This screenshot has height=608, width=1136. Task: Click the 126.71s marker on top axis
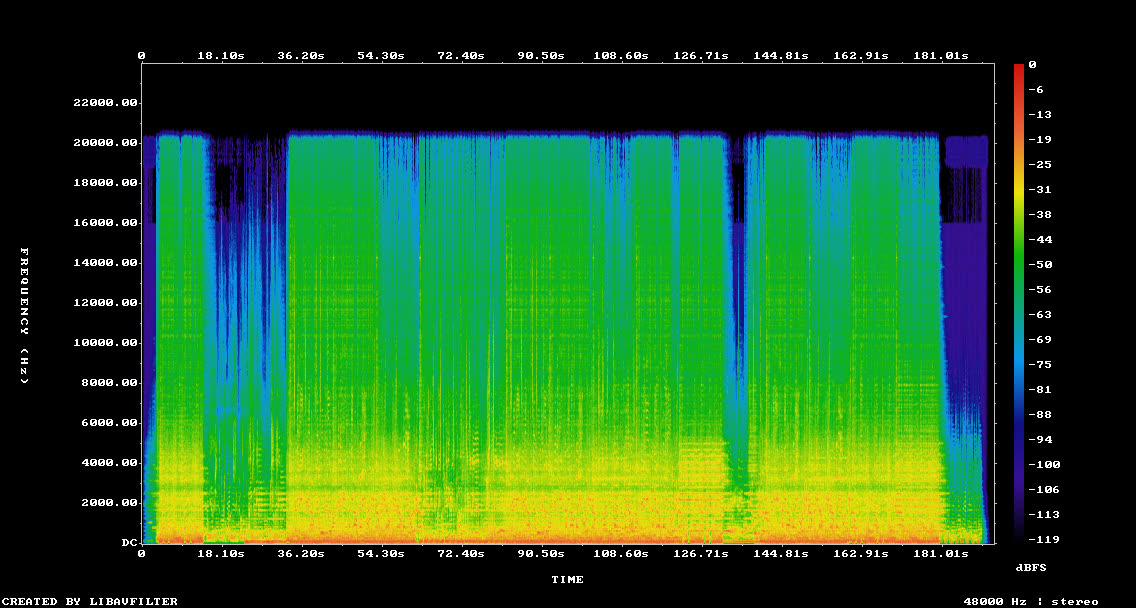(701, 56)
